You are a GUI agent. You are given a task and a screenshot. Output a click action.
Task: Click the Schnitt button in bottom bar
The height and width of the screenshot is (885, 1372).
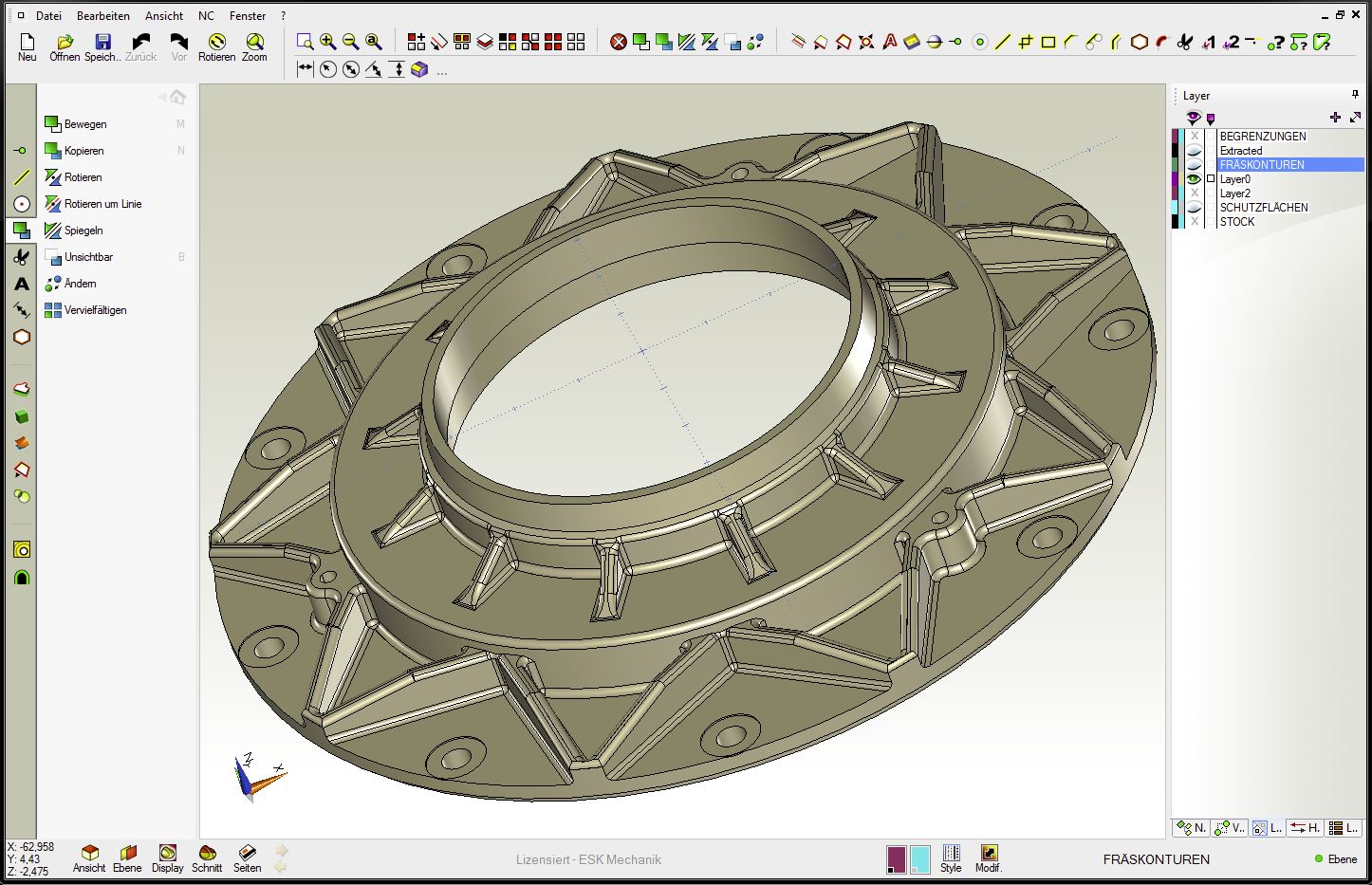[207, 858]
